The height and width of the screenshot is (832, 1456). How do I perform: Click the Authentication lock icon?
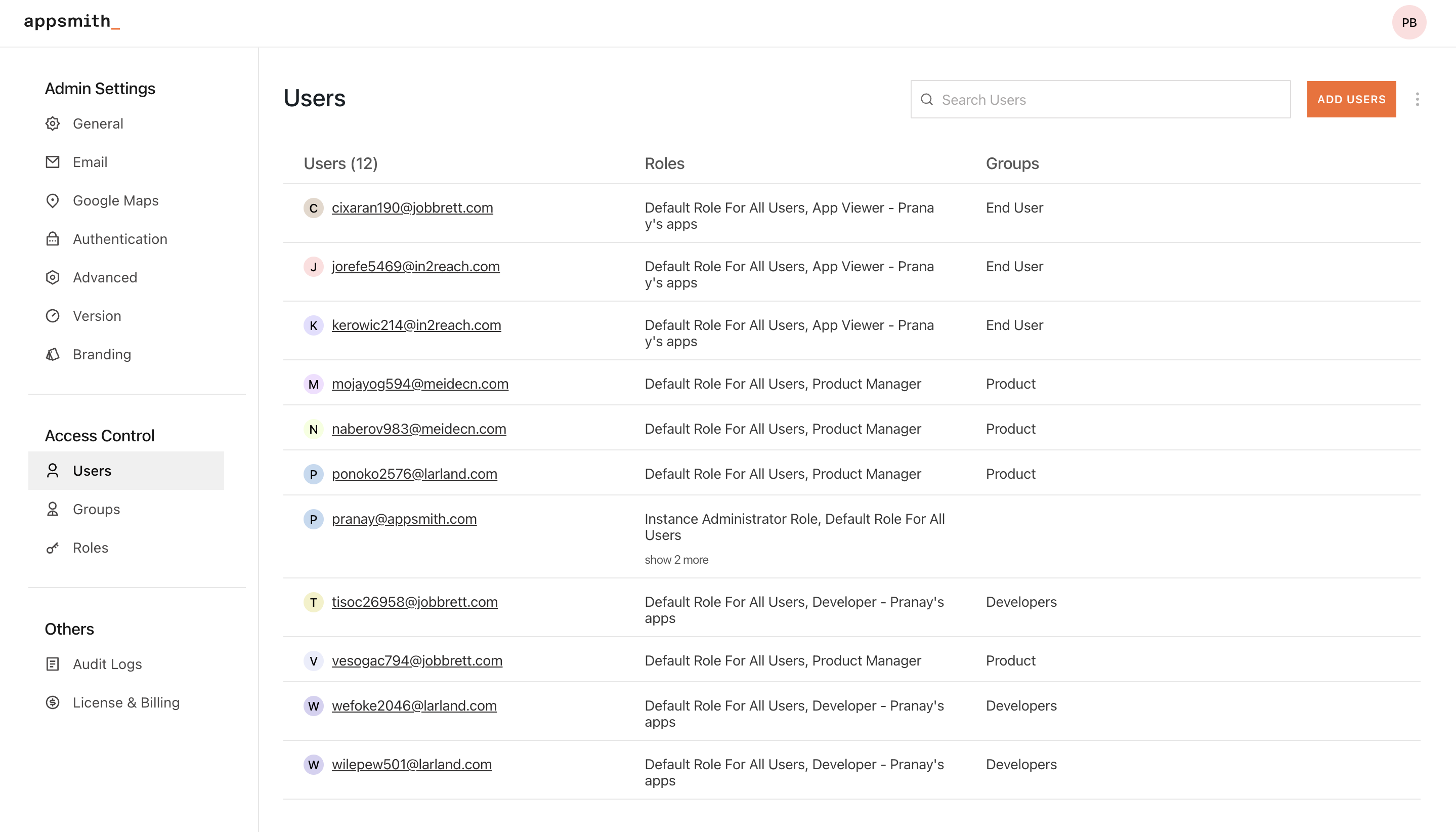[53, 239]
